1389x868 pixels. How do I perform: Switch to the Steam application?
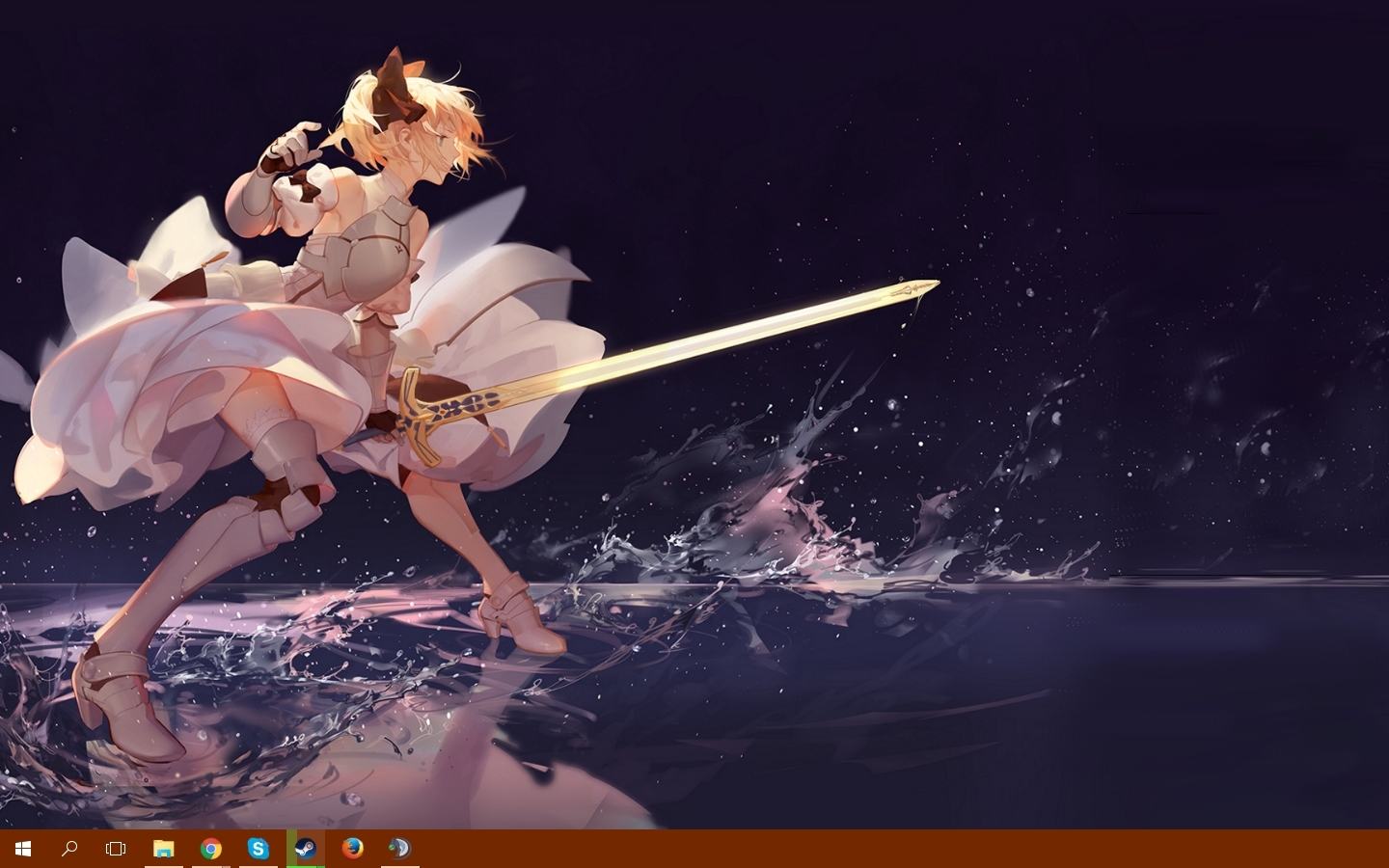coord(305,849)
